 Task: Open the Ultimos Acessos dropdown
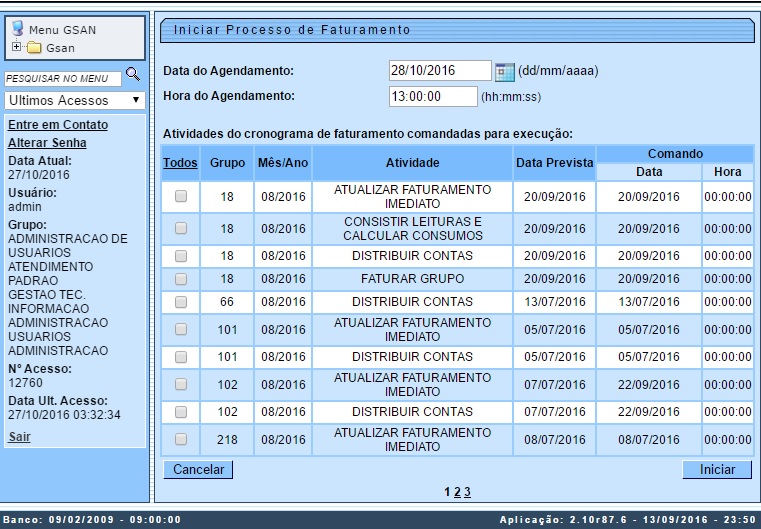click(75, 100)
